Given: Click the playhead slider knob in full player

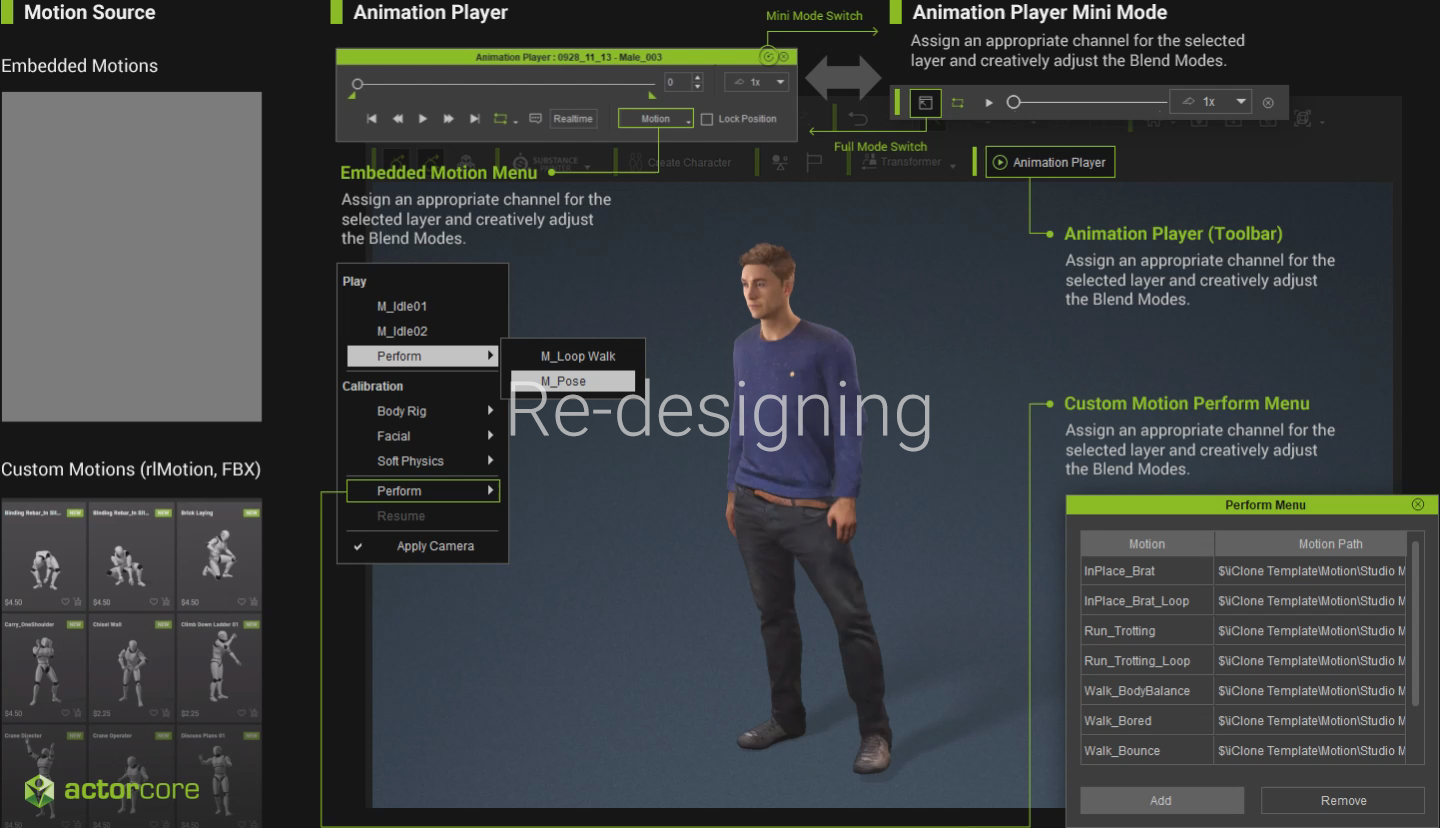Looking at the screenshot, I should [357, 84].
